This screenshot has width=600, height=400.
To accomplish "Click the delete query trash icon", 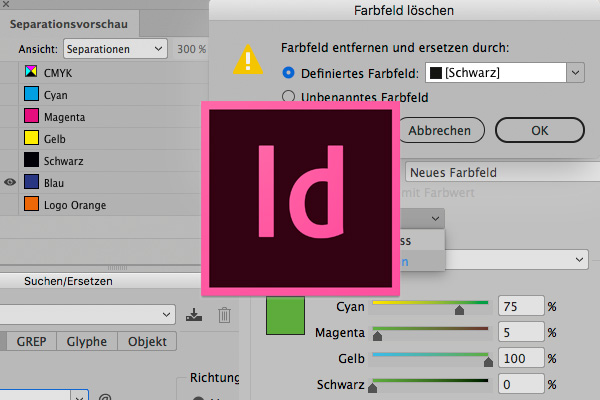I will pyautogui.click(x=225, y=315).
